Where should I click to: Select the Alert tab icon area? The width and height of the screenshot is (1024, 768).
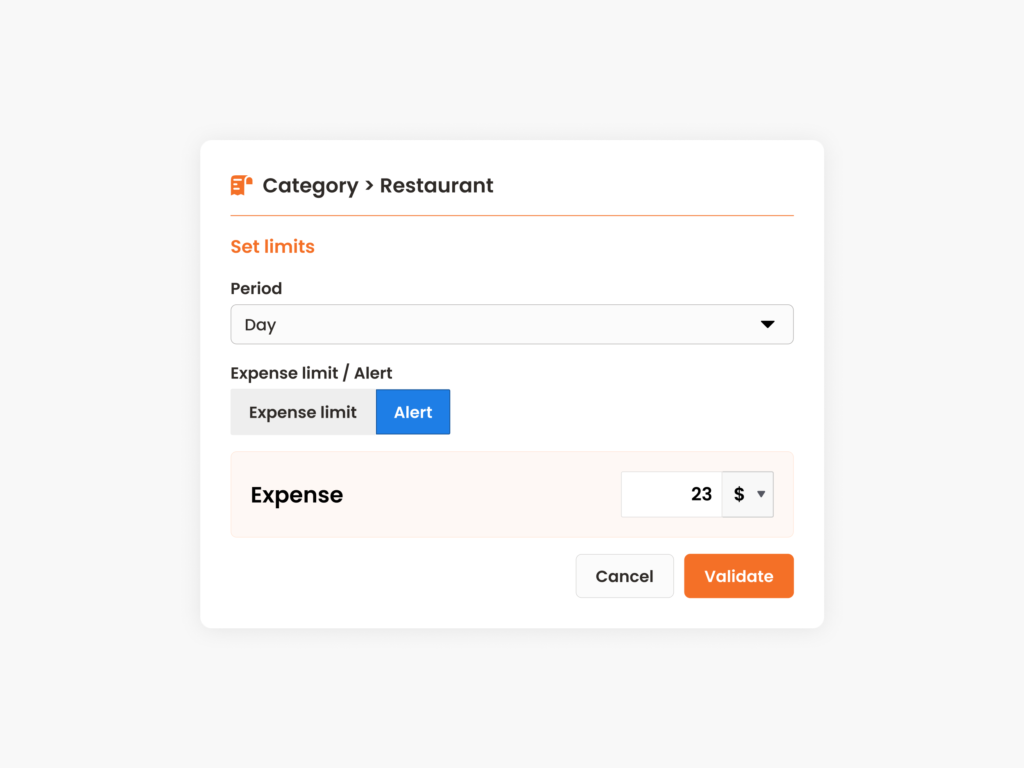pos(412,411)
